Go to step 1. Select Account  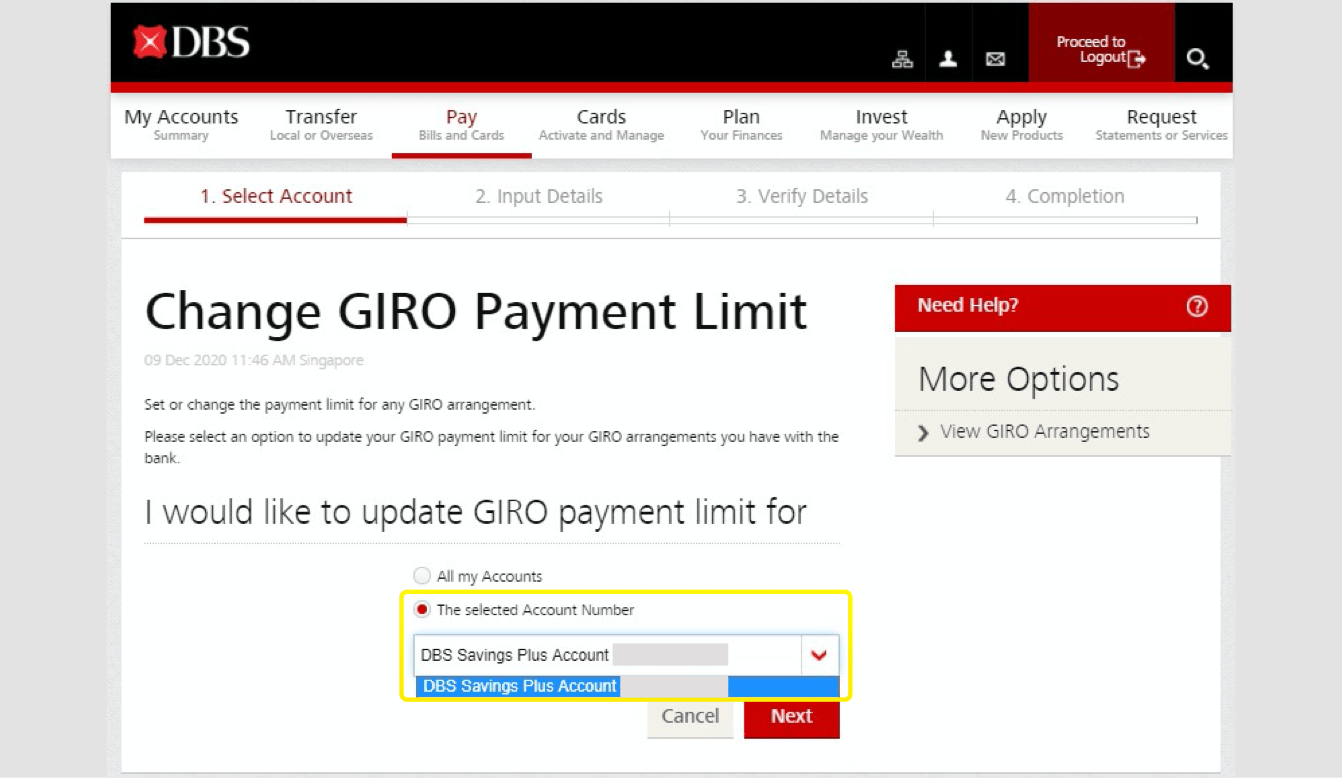(276, 197)
